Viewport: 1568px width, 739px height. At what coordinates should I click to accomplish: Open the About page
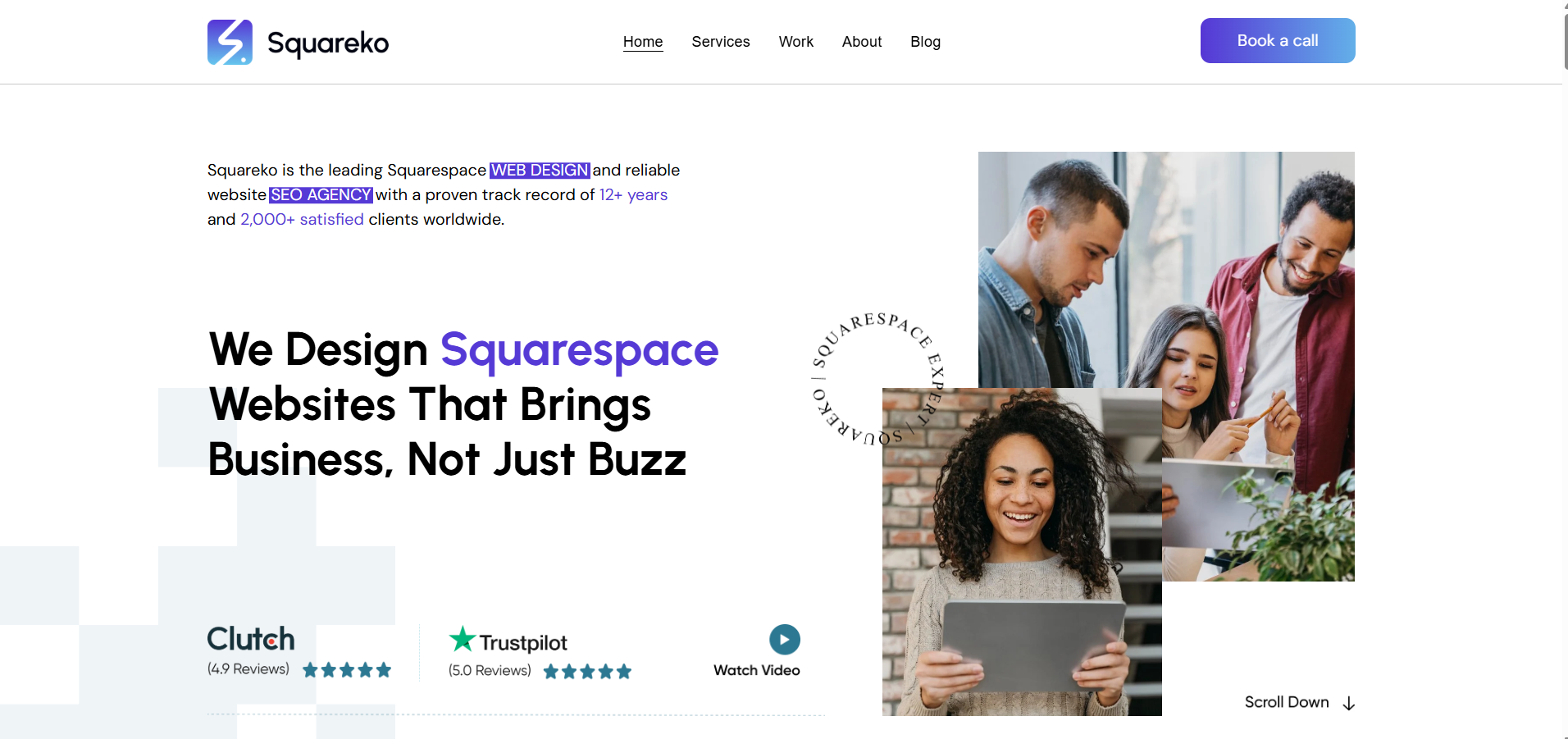[862, 42]
